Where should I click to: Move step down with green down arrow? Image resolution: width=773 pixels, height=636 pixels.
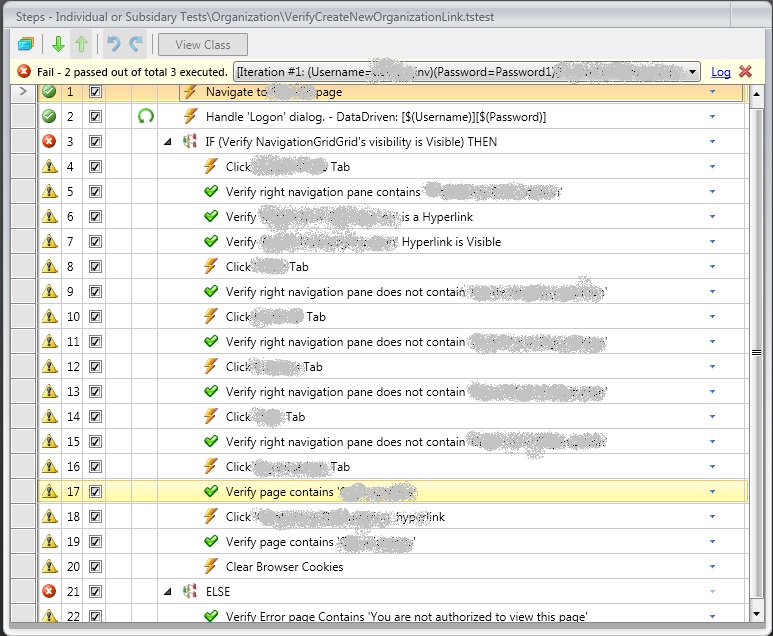pos(58,44)
